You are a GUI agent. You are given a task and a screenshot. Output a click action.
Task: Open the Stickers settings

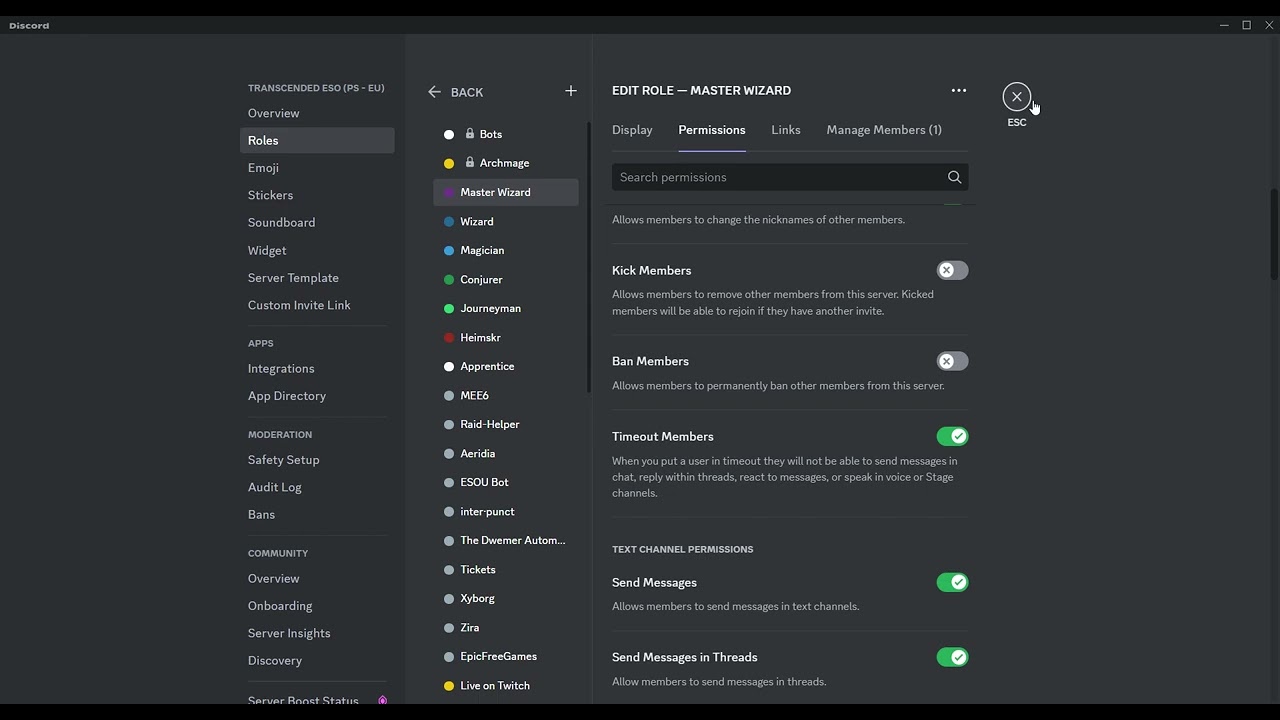tap(317, 195)
